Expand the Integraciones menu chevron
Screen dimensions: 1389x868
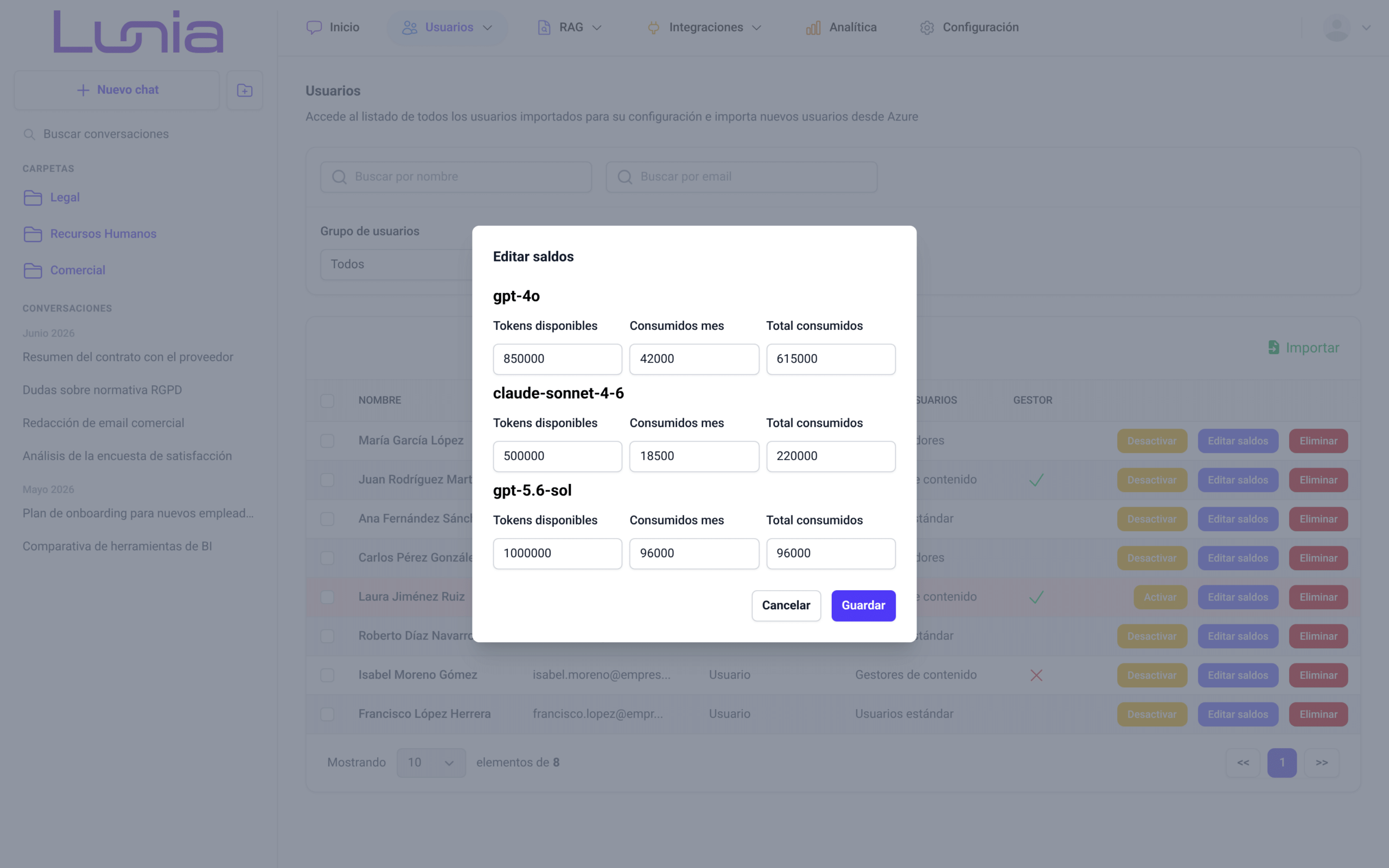pyautogui.click(x=756, y=28)
